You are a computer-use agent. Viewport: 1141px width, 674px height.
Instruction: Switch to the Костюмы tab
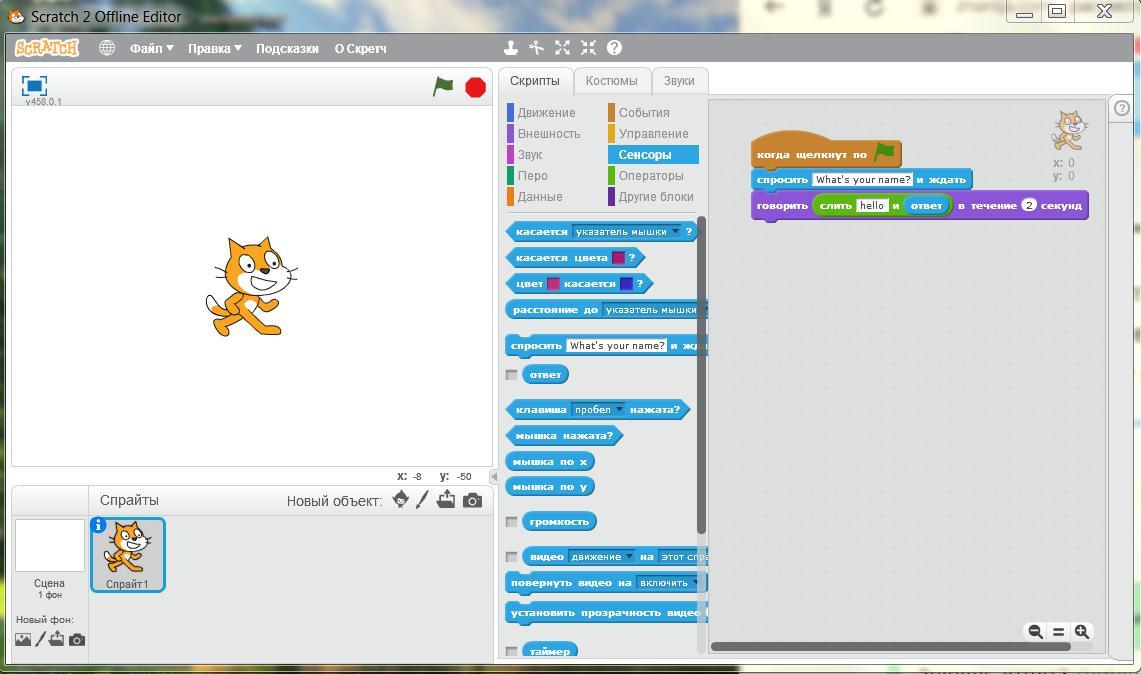[611, 81]
